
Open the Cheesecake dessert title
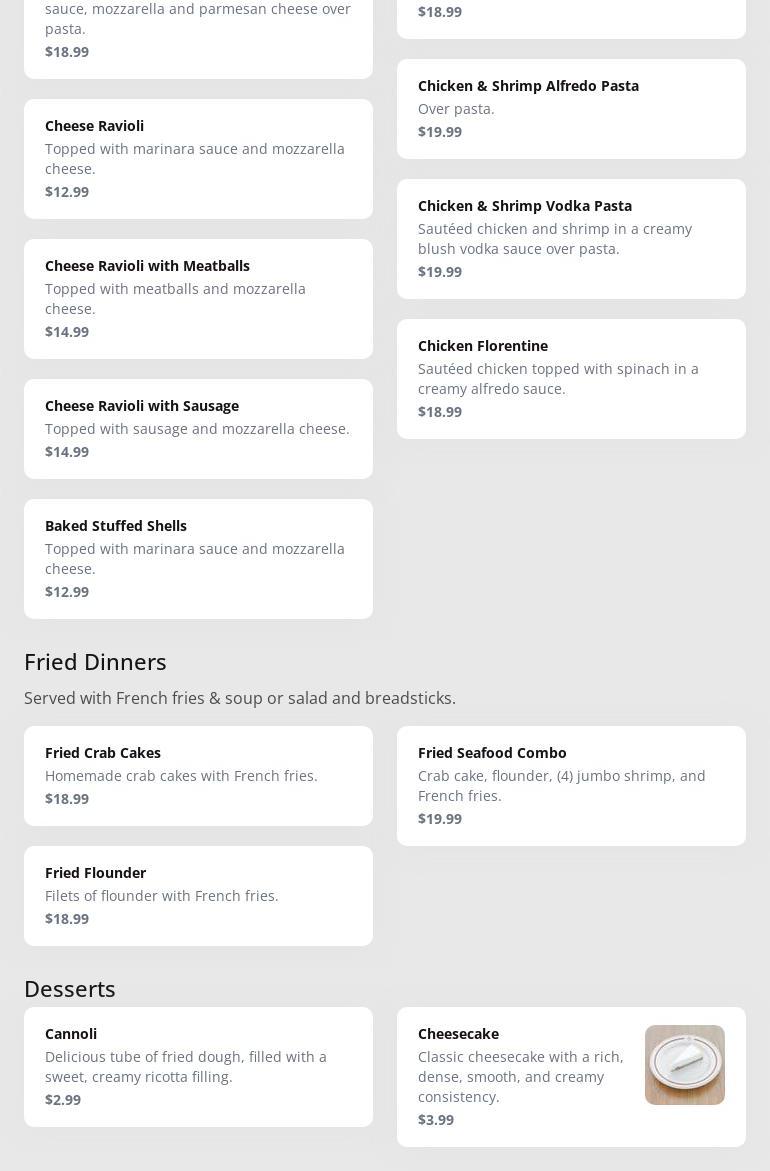point(458,1034)
